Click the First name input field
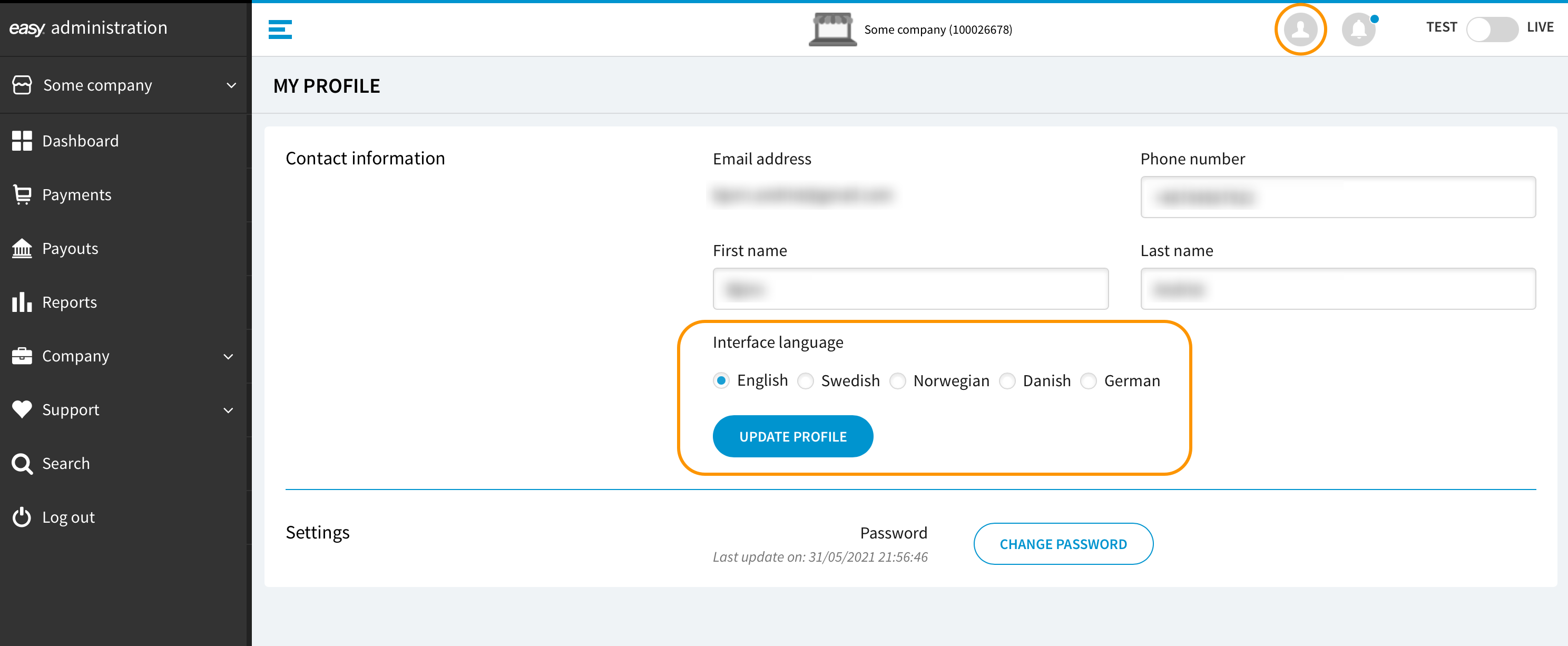Screen dimensions: 1568x646 (910, 289)
